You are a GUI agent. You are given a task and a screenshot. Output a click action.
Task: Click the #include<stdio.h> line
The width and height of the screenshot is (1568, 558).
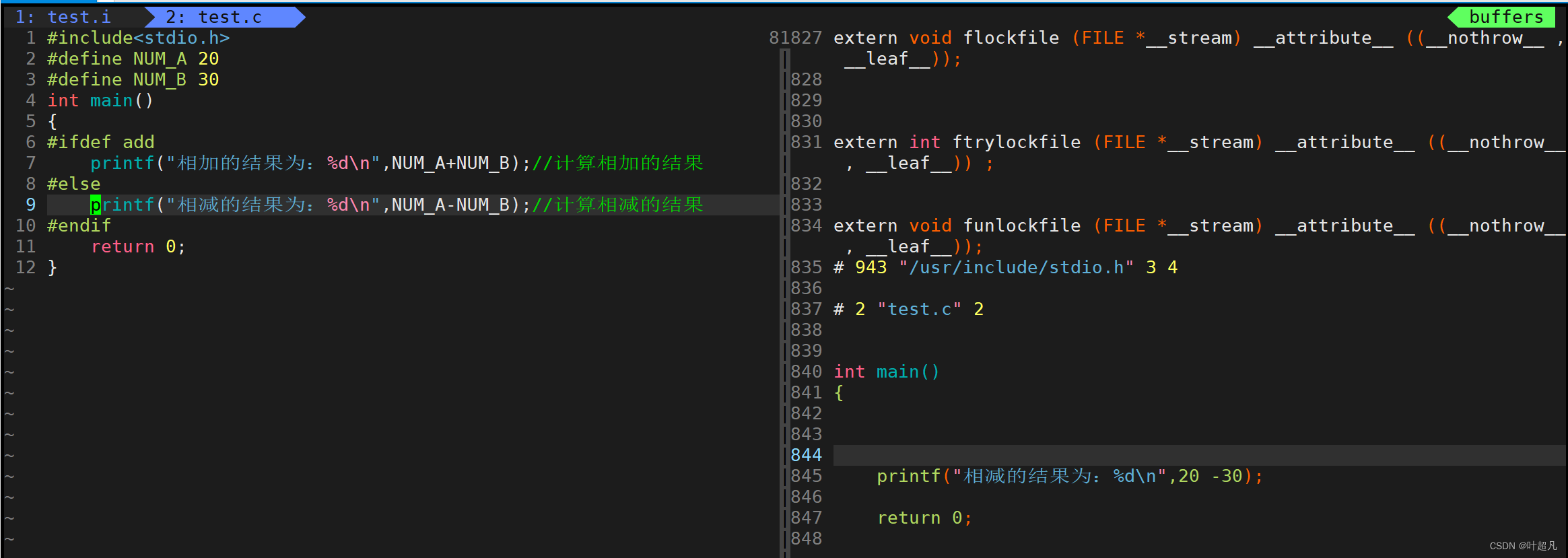[139, 38]
